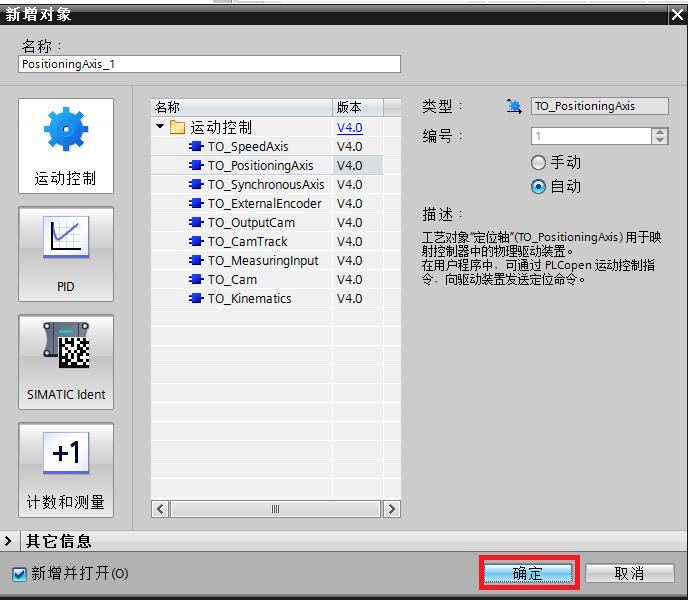The width and height of the screenshot is (688, 600).
Task: Expand the 其它信息 section
Action: point(8,541)
